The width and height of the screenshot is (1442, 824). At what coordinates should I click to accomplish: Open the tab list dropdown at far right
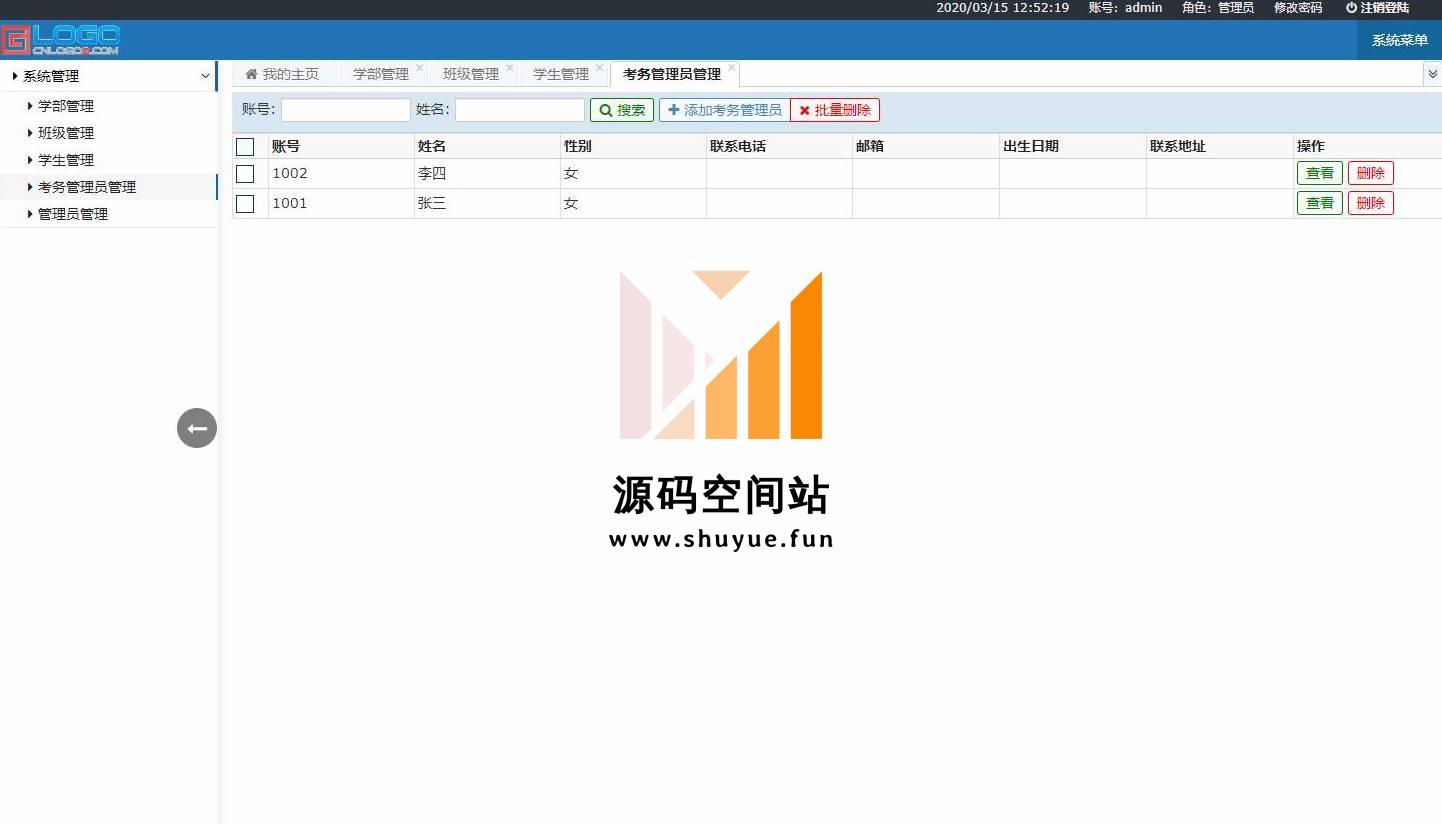click(x=1432, y=74)
